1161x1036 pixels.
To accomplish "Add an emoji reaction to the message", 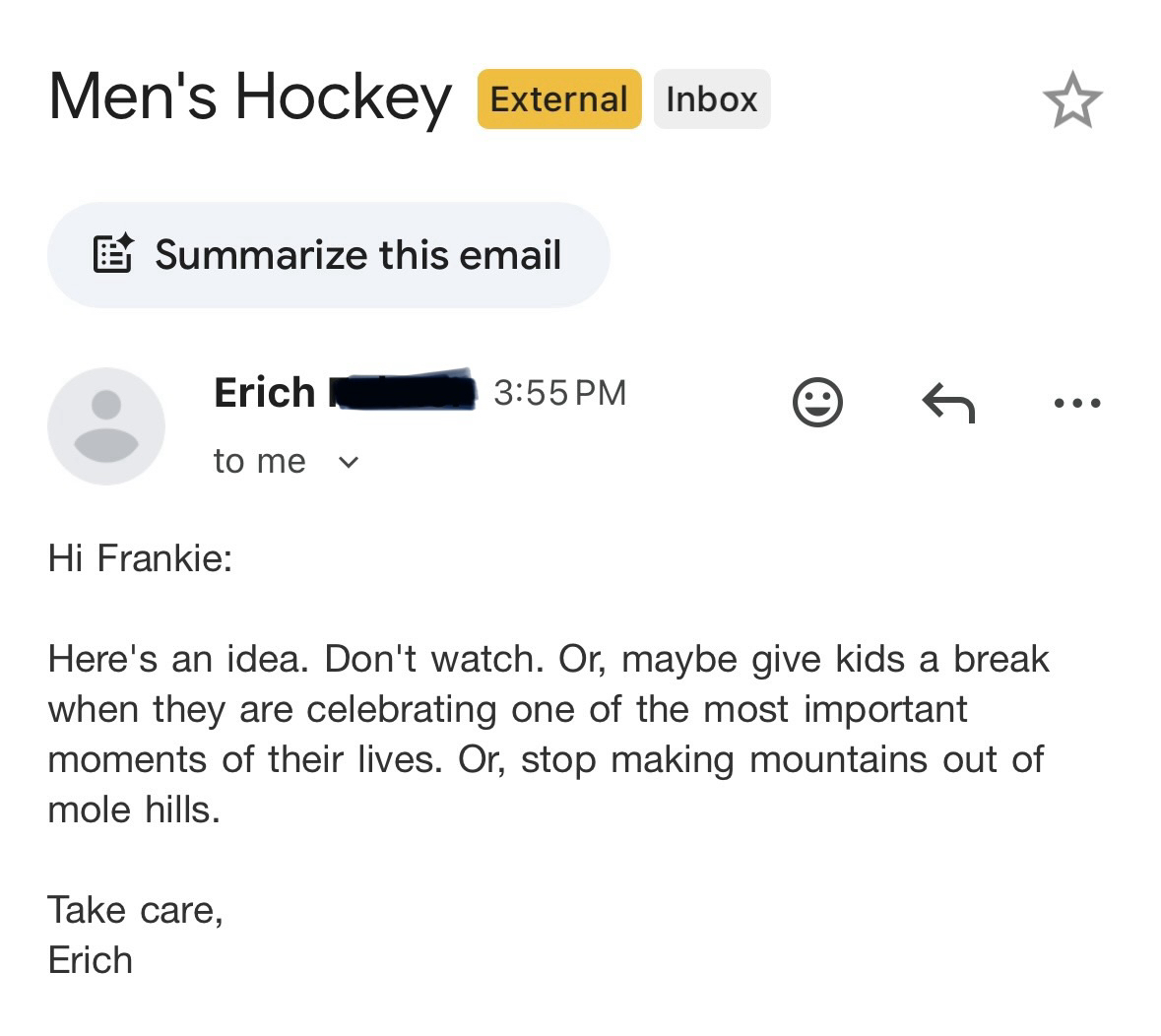I will coord(817,402).
